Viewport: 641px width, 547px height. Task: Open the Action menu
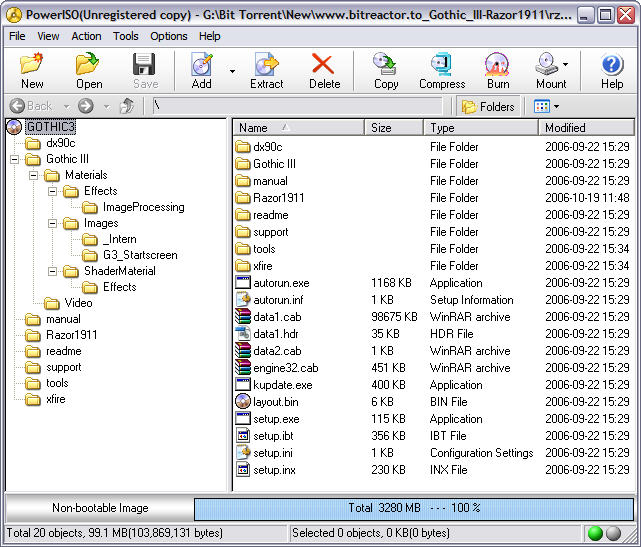86,36
